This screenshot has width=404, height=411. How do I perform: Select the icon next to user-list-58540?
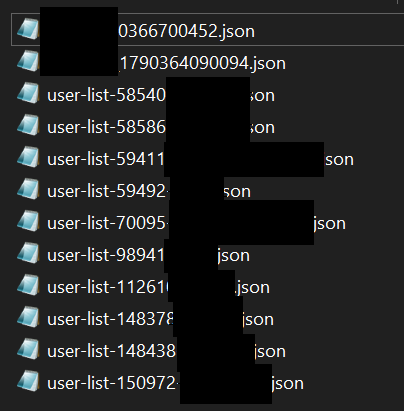point(28,93)
